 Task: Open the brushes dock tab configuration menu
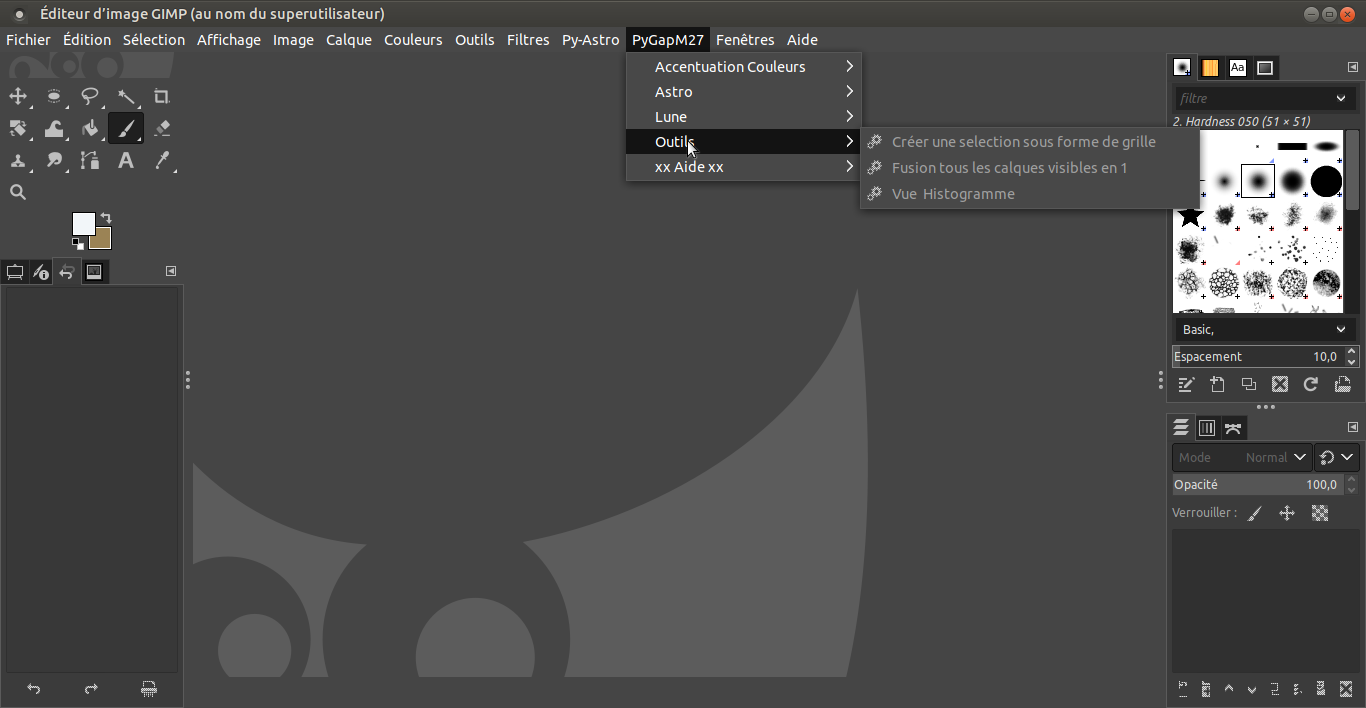click(x=1353, y=67)
